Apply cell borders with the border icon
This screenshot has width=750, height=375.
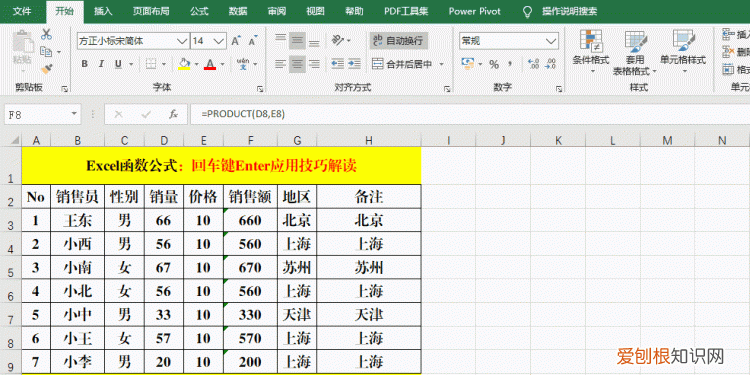point(151,64)
